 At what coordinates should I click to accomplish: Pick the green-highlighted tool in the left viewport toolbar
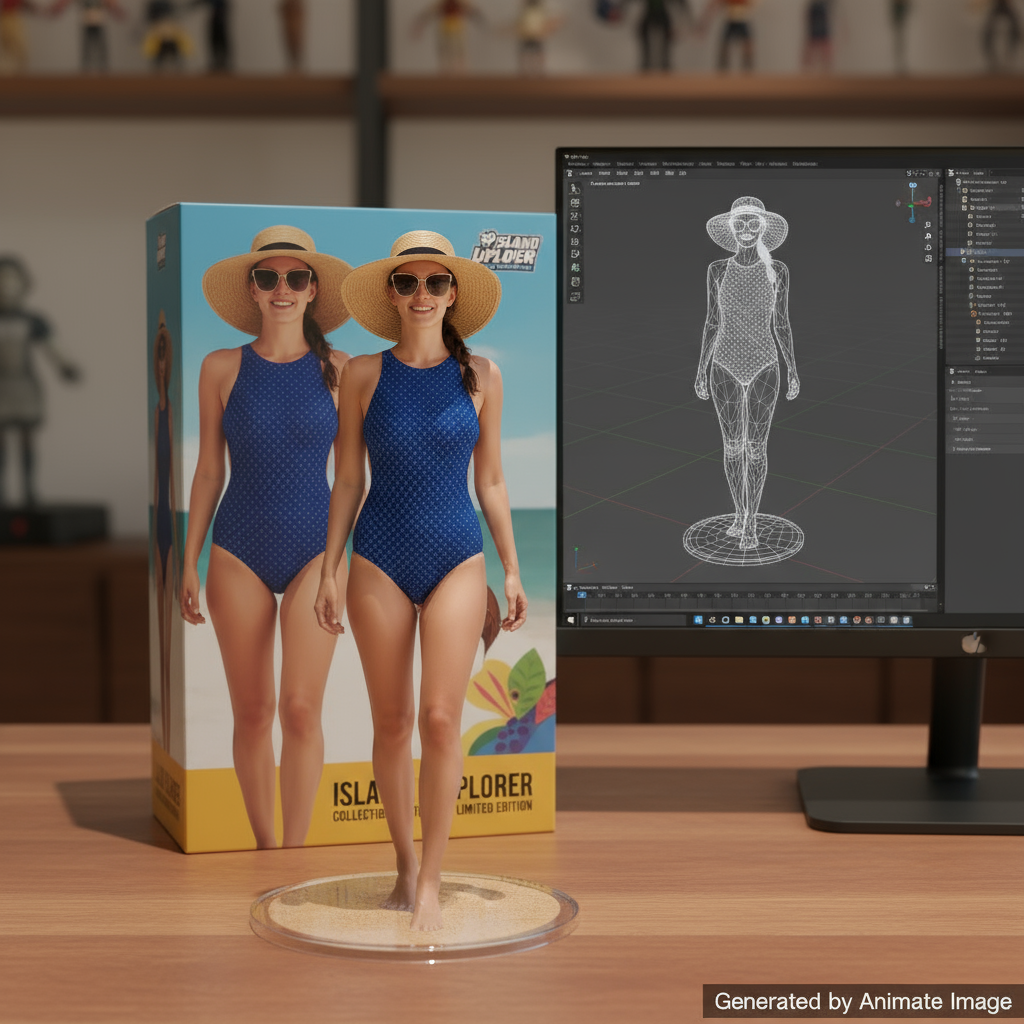click(575, 267)
